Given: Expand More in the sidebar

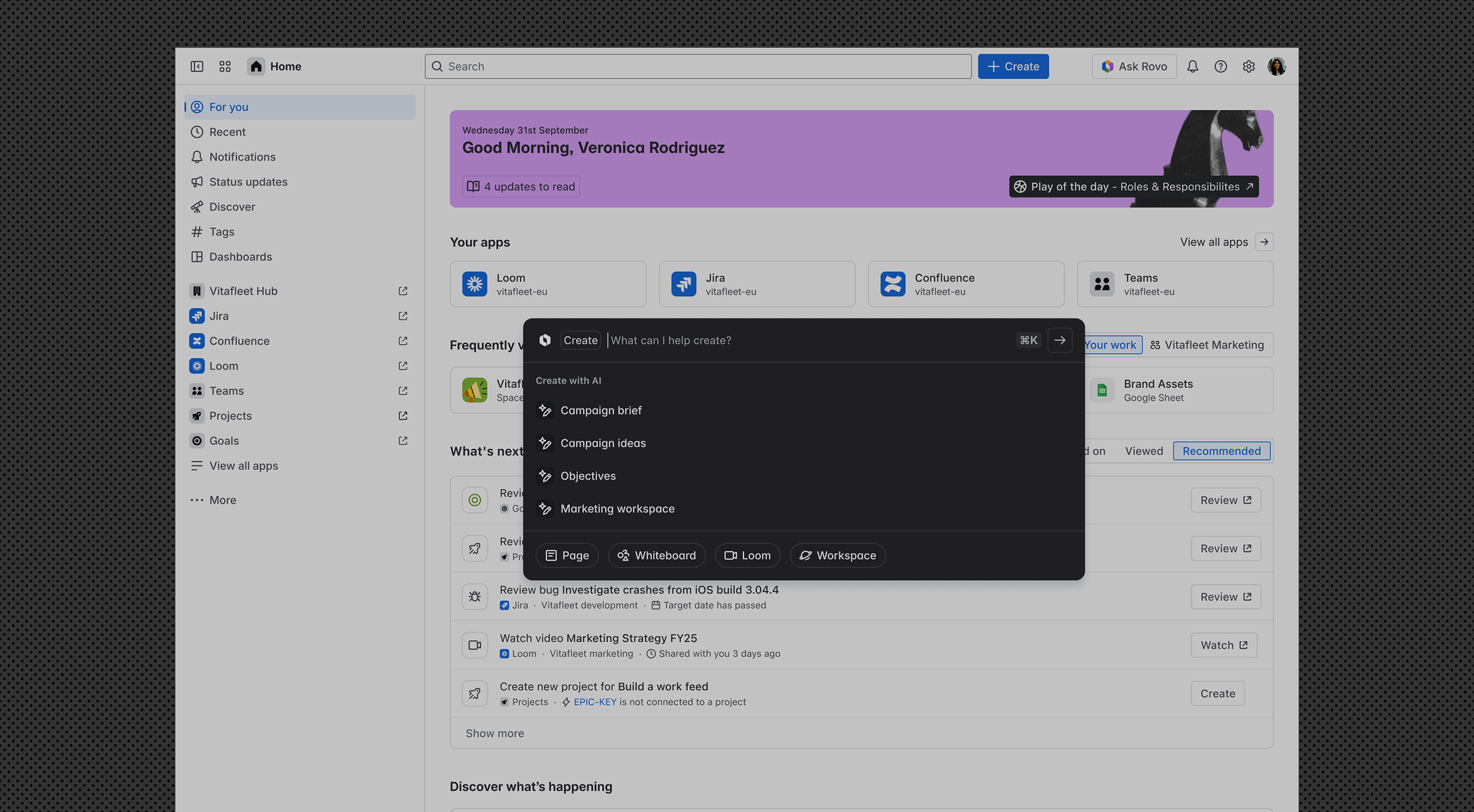Looking at the screenshot, I should click(300, 500).
